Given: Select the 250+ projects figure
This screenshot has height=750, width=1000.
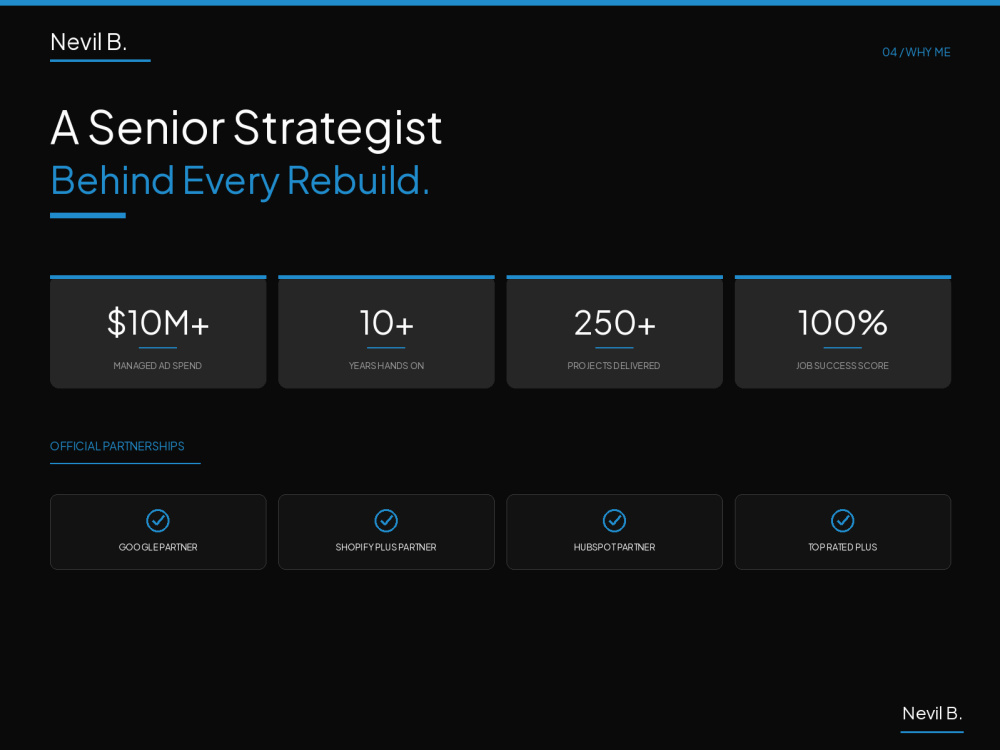Looking at the screenshot, I should pyautogui.click(x=614, y=322).
